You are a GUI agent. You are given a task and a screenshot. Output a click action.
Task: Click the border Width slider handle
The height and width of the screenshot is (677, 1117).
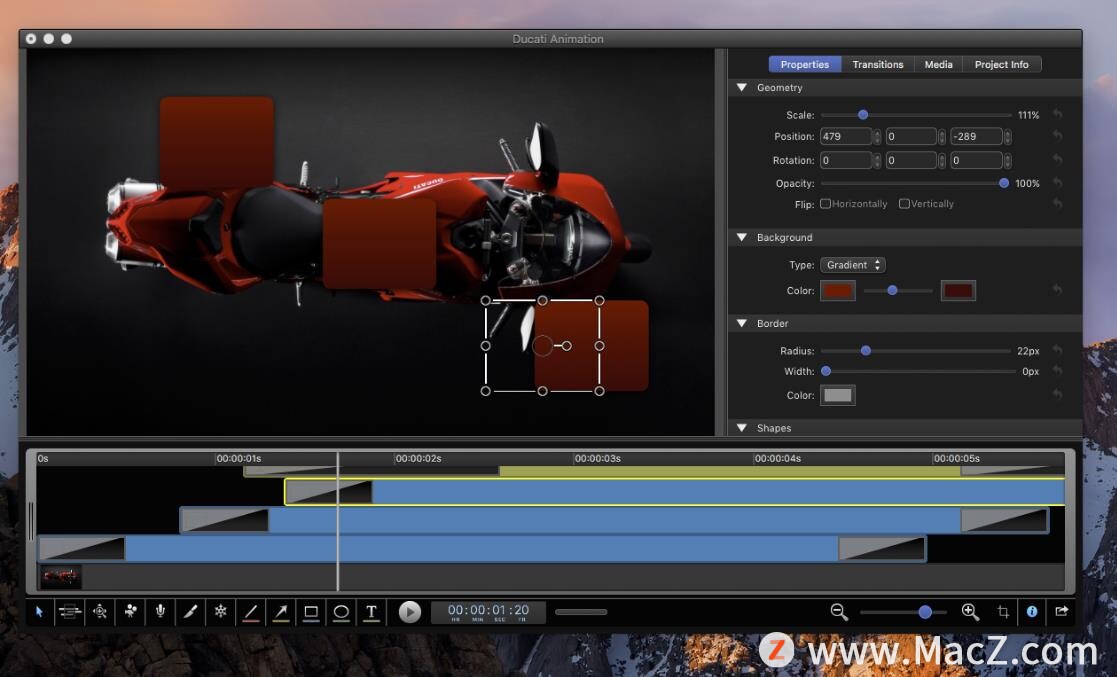click(x=826, y=371)
